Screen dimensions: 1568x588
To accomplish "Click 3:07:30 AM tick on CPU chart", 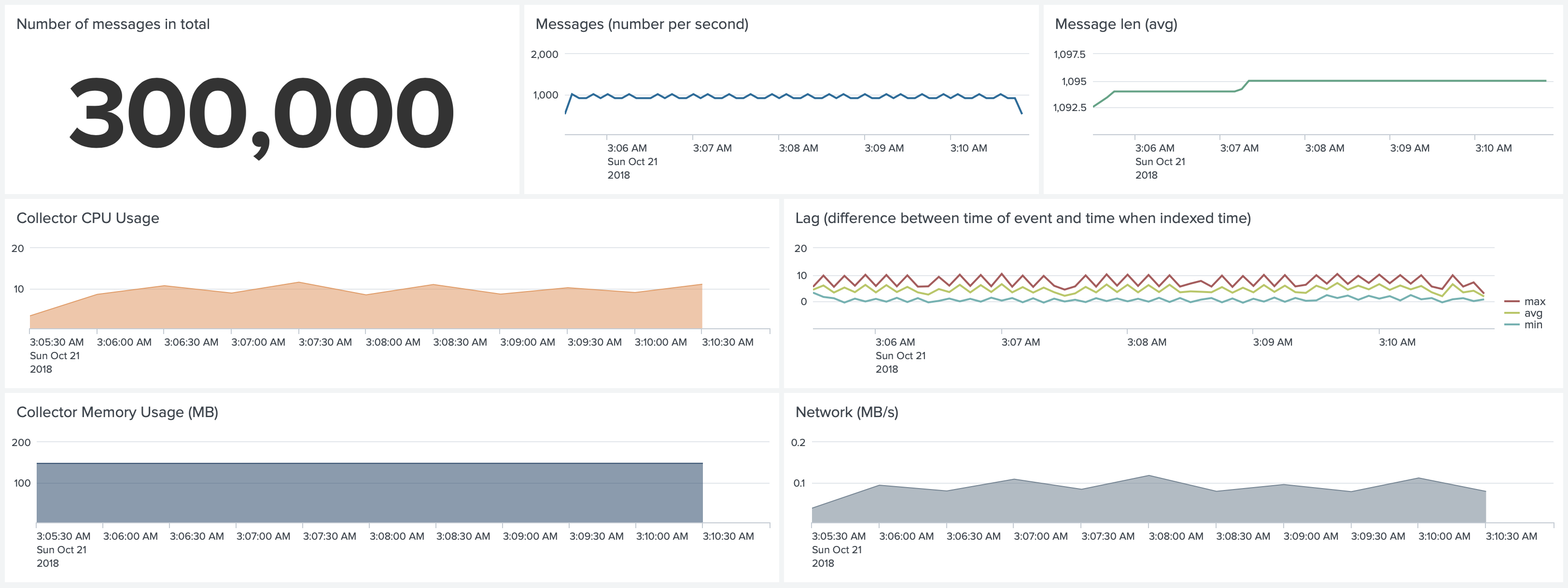I will pyautogui.click(x=325, y=342).
